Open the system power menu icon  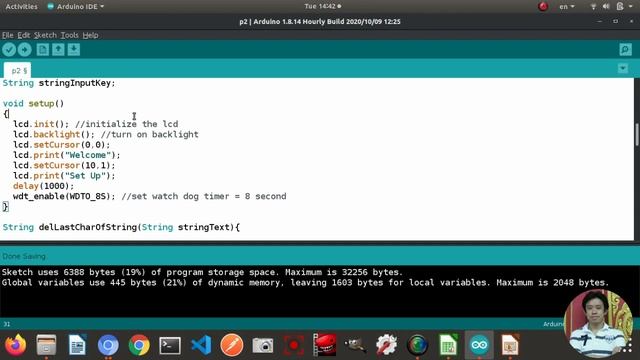620,7
